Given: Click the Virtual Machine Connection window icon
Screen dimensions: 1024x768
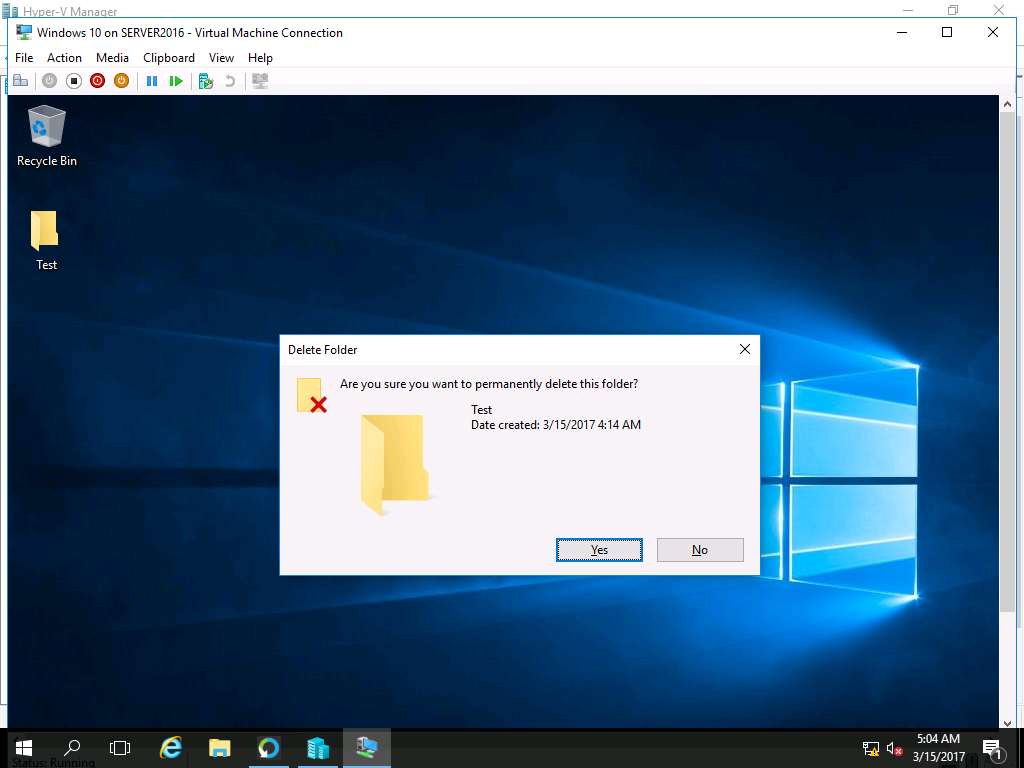Looking at the screenshot, I should coord(24,32).
